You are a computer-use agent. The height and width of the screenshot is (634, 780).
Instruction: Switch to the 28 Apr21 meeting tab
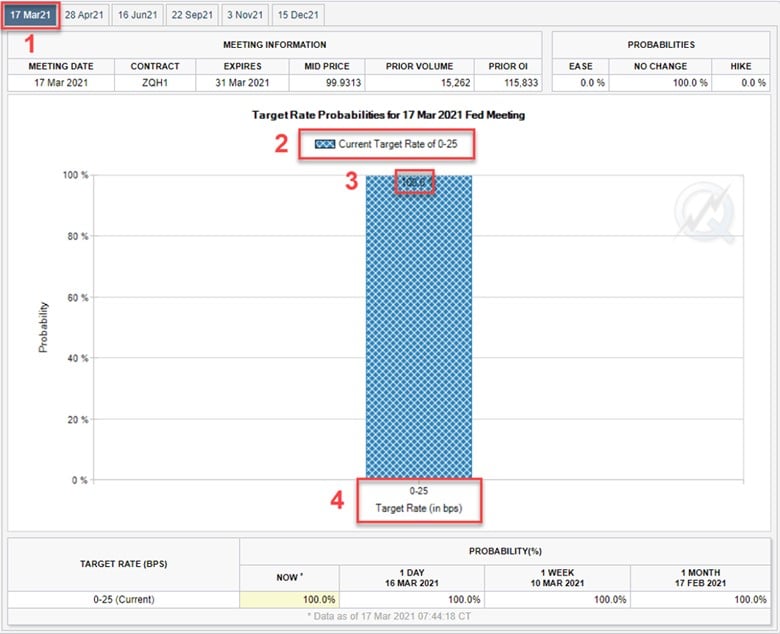[85, 15]
